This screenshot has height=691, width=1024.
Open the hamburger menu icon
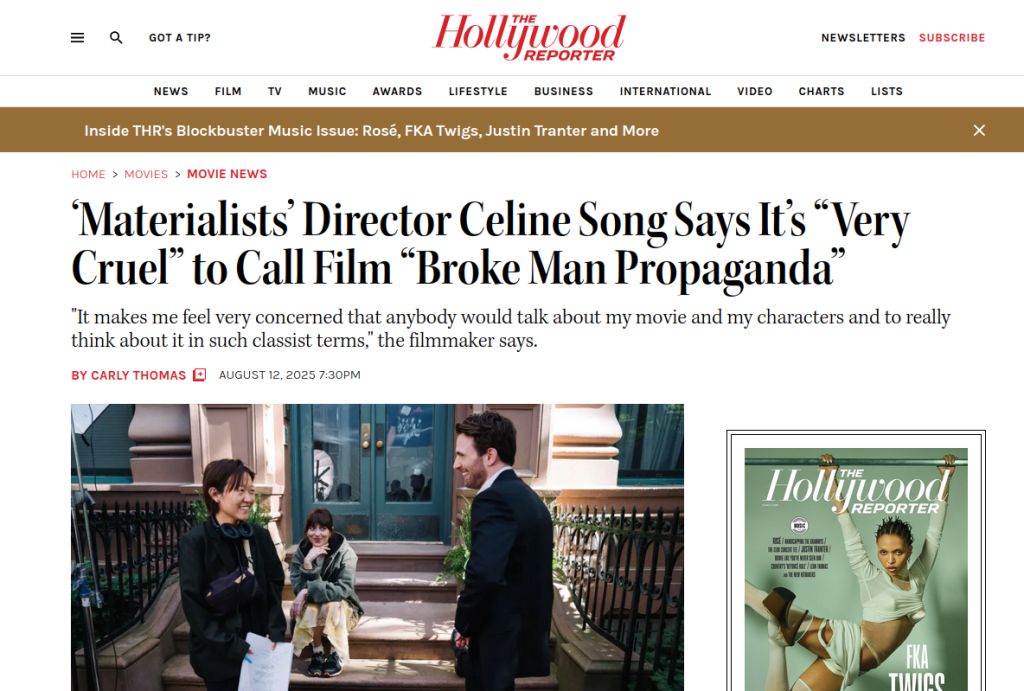[77, 38]
